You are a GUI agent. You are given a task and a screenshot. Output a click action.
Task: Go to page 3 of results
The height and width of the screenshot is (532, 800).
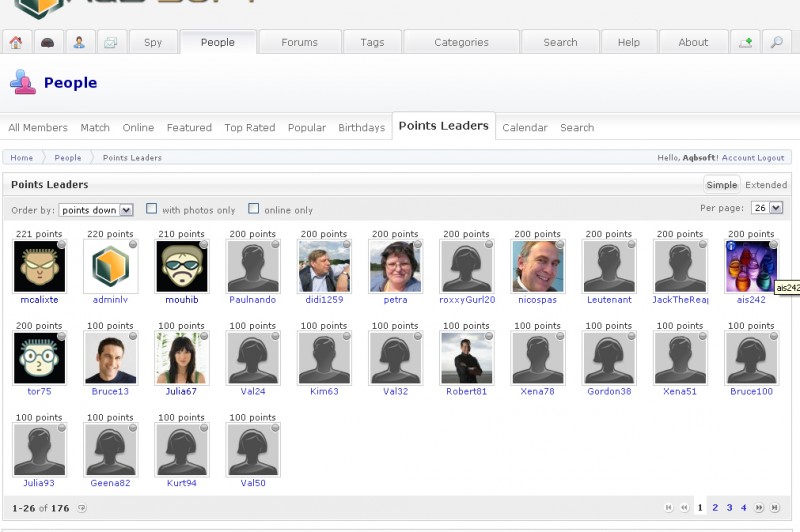(729, 508)
